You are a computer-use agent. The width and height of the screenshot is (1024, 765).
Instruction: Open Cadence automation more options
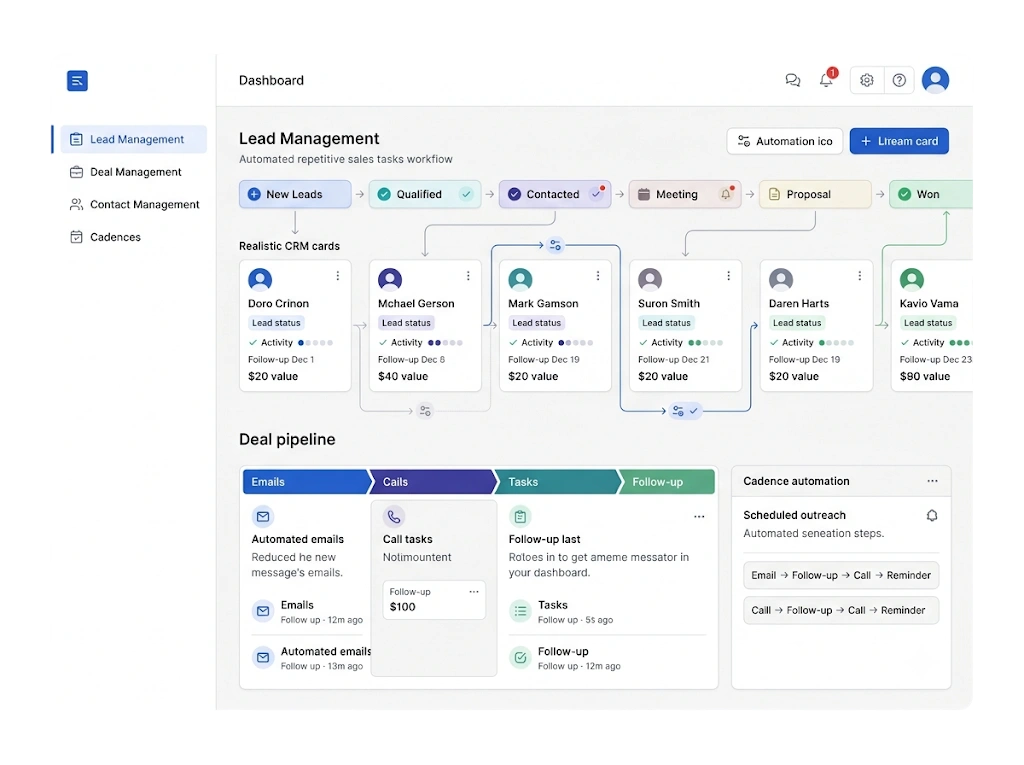[x=932, y=481]
